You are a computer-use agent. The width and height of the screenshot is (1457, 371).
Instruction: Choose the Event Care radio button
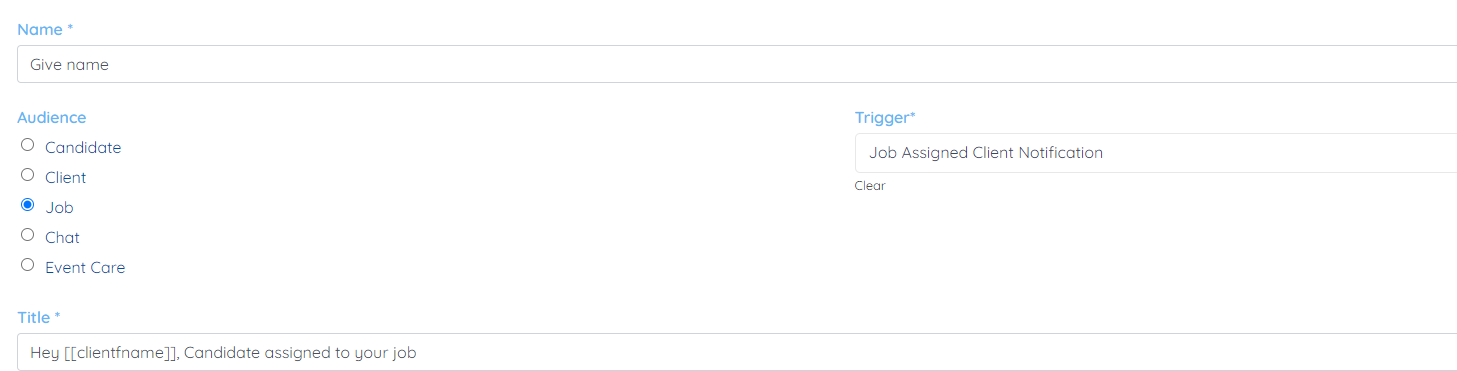point(28,265)
